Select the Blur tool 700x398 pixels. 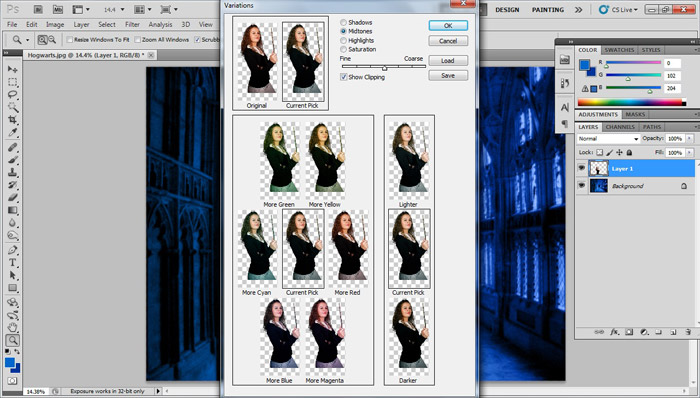tap(12, 223)
